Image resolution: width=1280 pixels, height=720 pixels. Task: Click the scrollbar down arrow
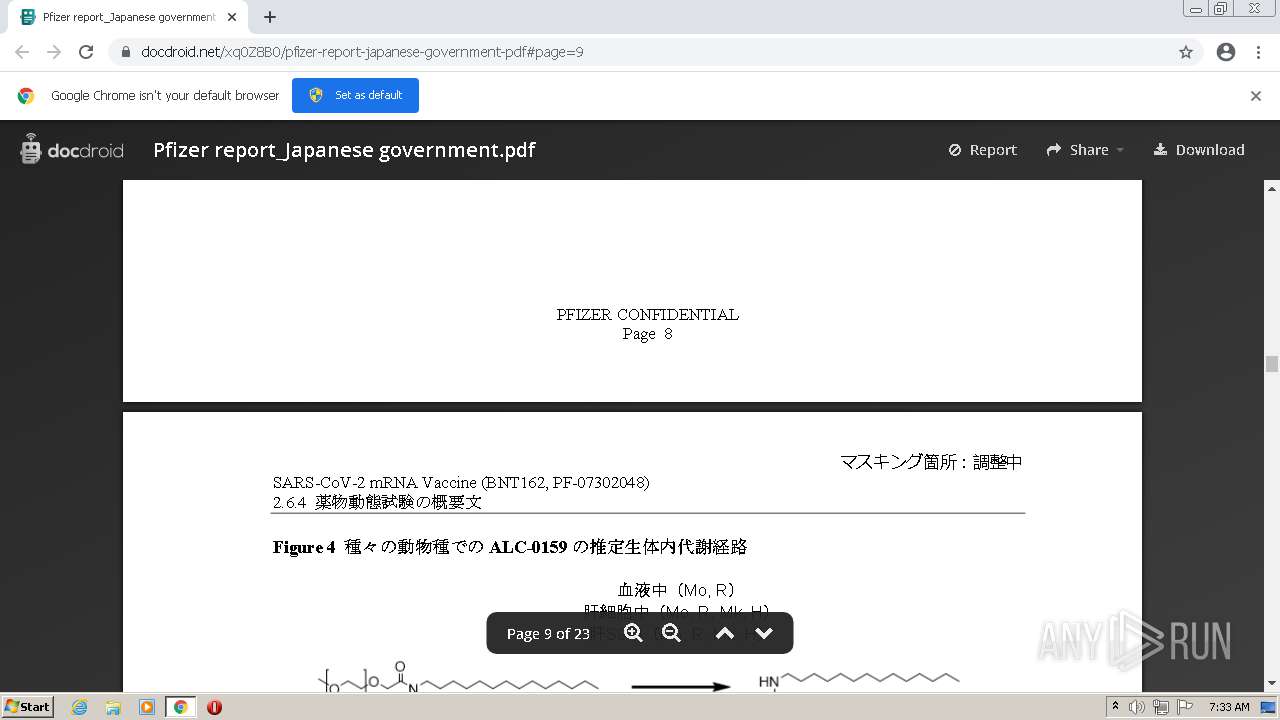[1272, 683]
